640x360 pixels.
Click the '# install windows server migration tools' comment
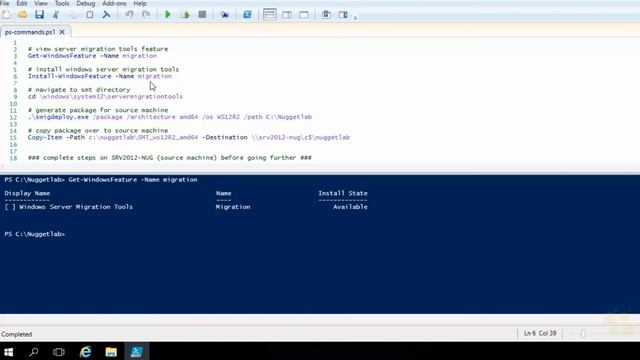coord(103,69)
